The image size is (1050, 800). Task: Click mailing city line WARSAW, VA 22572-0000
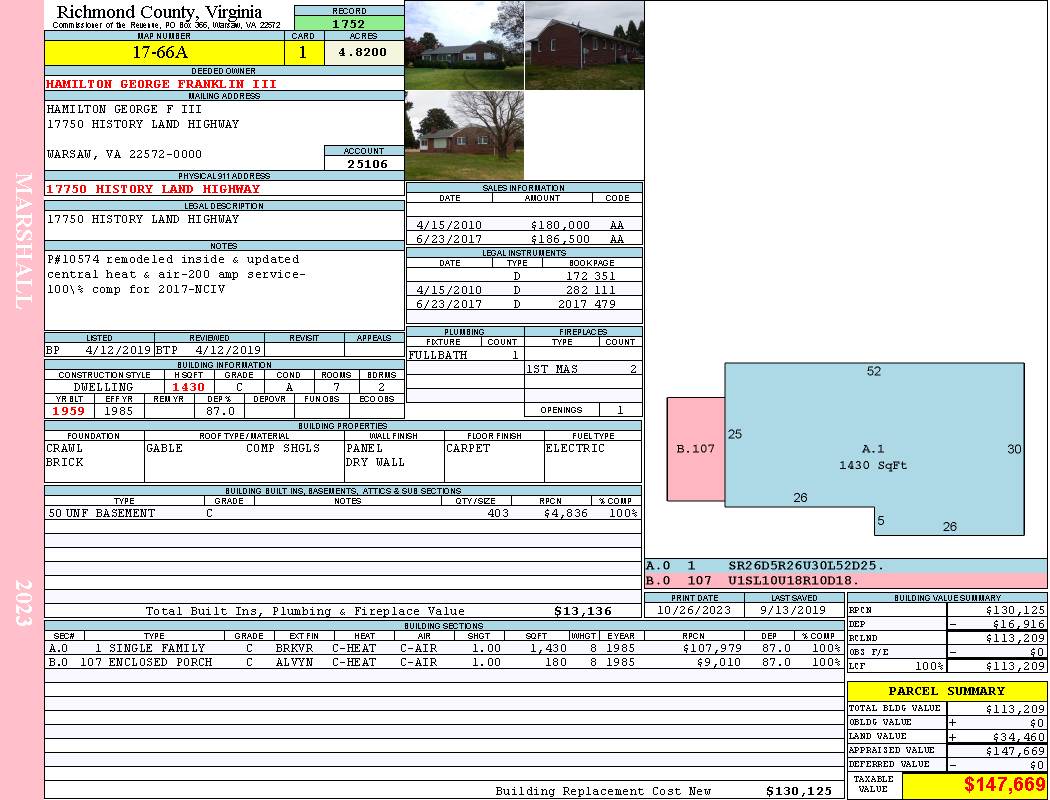click(x=124, y=154)
